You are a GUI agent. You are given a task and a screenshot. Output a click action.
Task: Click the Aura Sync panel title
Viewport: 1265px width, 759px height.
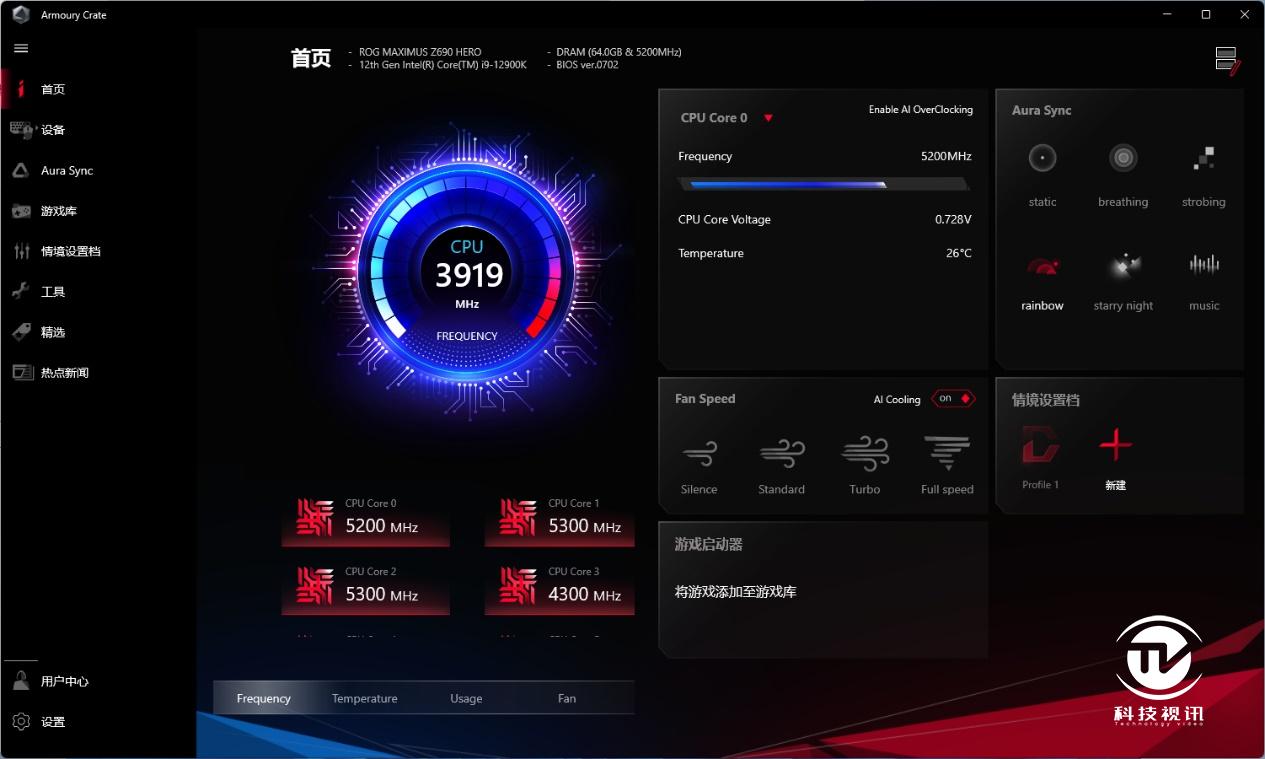pos(1041,110)
